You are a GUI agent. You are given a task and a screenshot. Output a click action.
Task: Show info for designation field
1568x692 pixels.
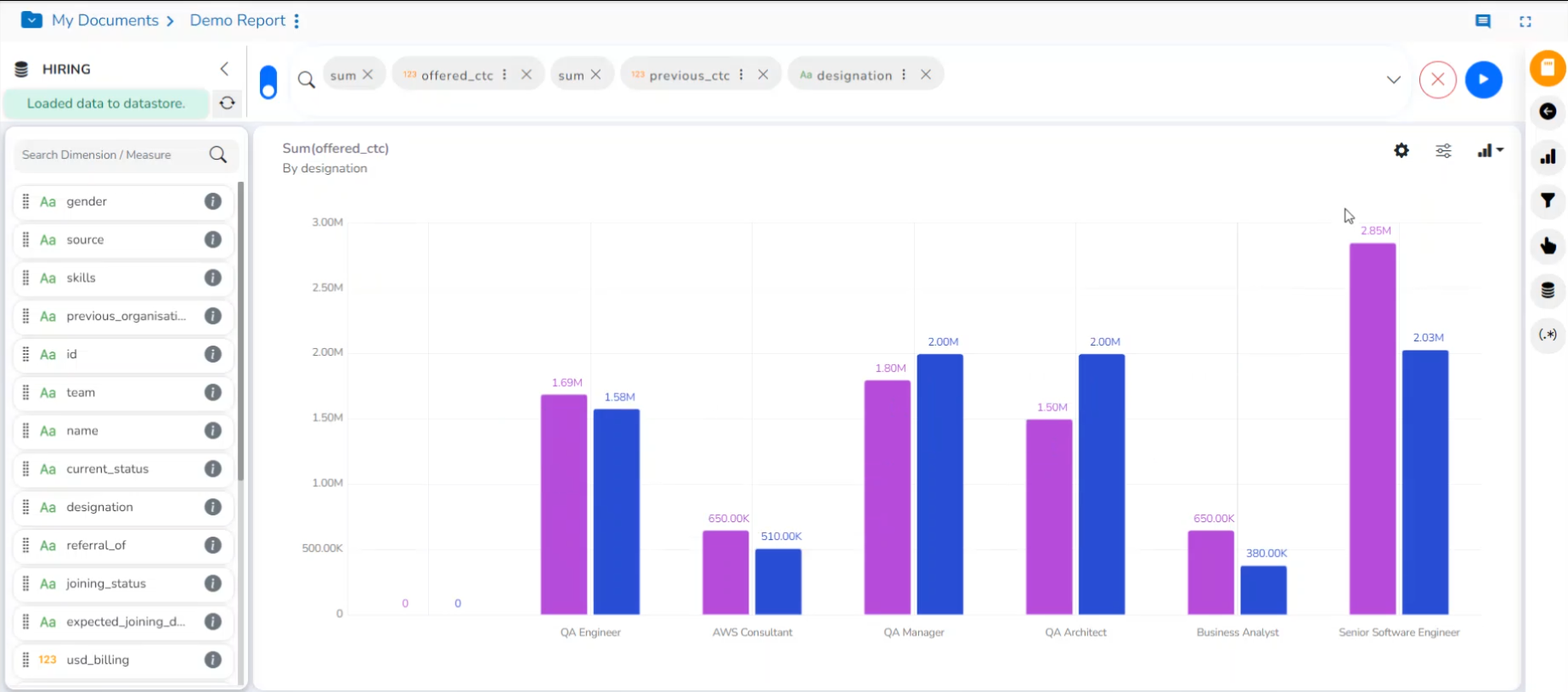click(213, 507)
